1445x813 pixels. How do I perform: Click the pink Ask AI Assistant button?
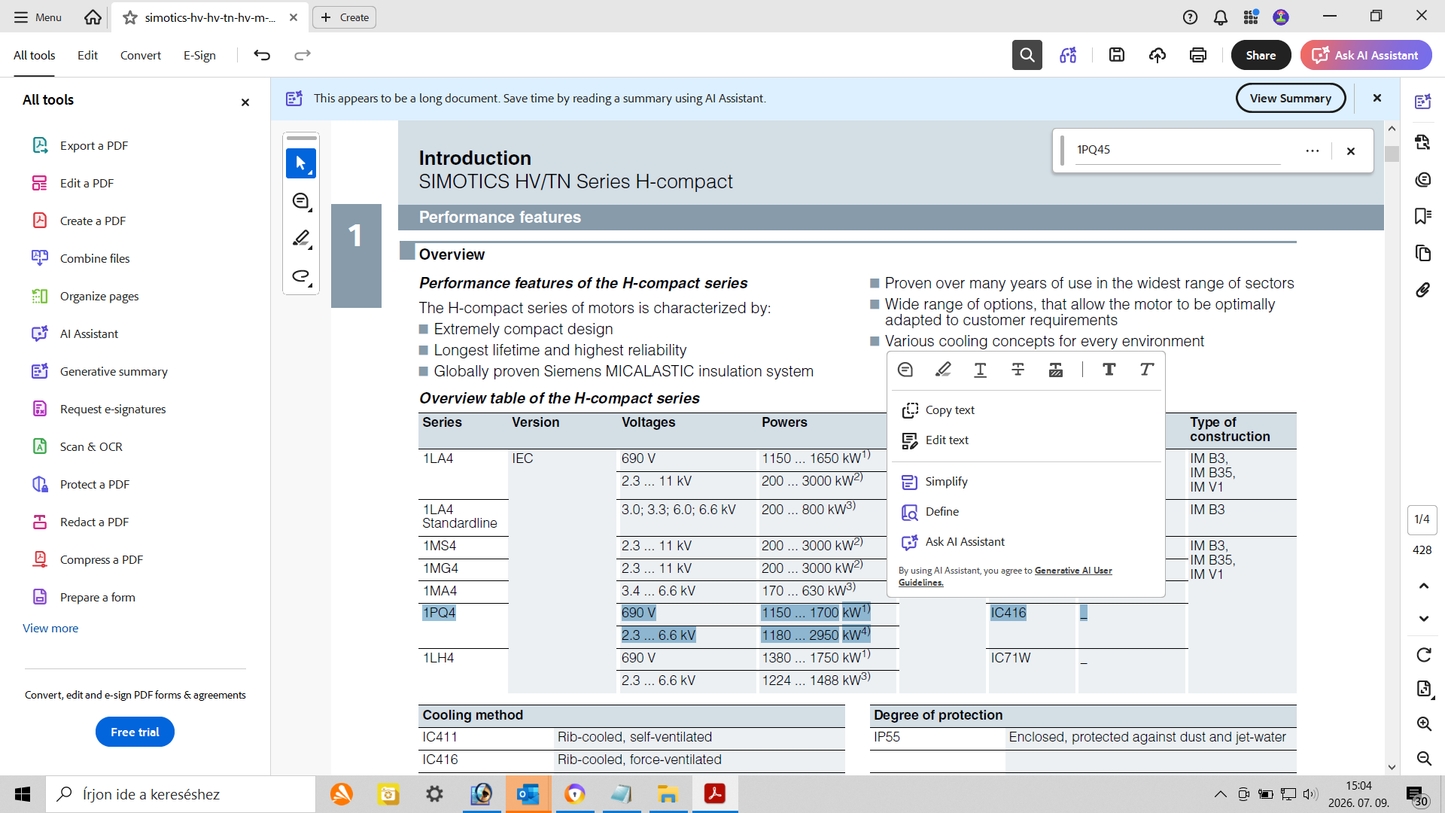(x=1366, y=55)
